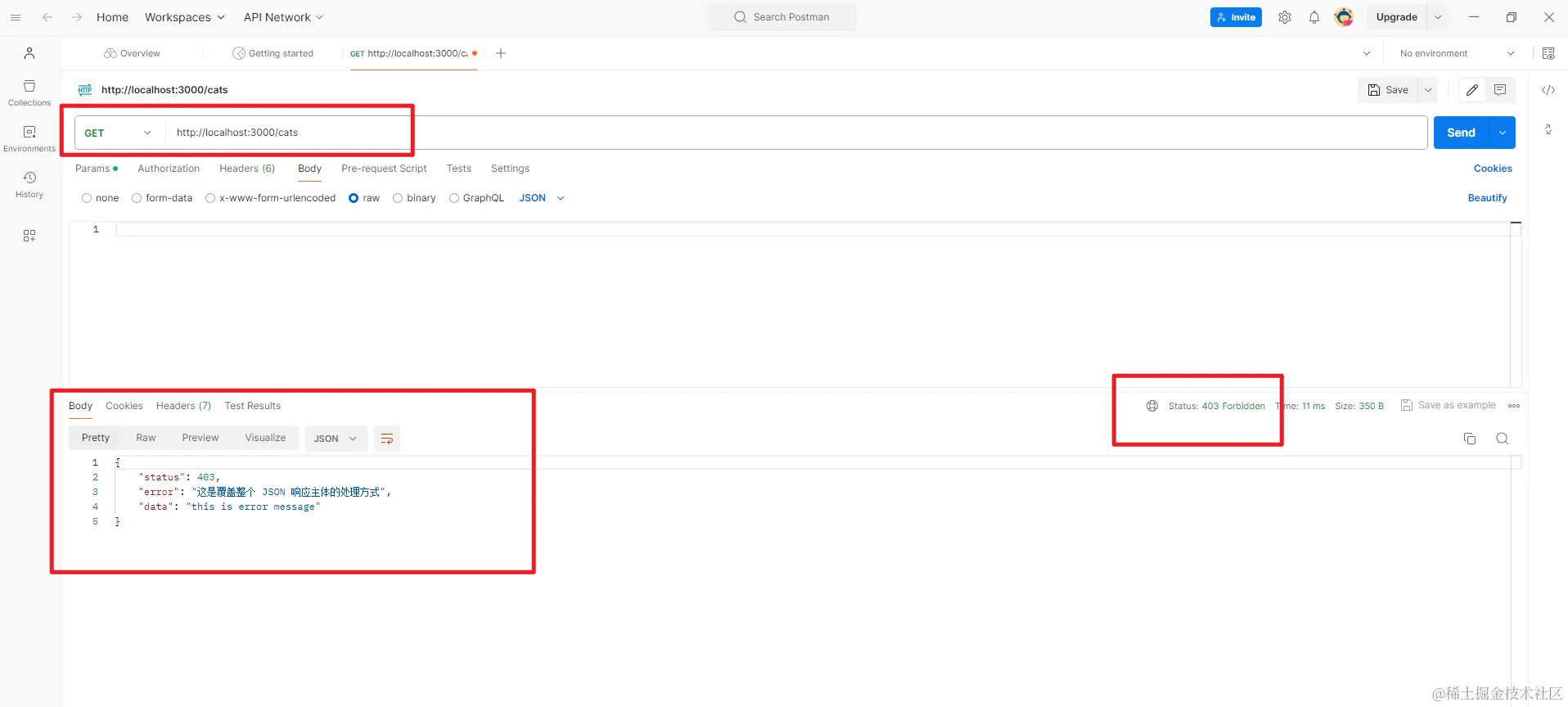Image resolution: width=1568 pixels, height=707 pixels.
Task: Click the Invite button
Action: pos(1236,17)
